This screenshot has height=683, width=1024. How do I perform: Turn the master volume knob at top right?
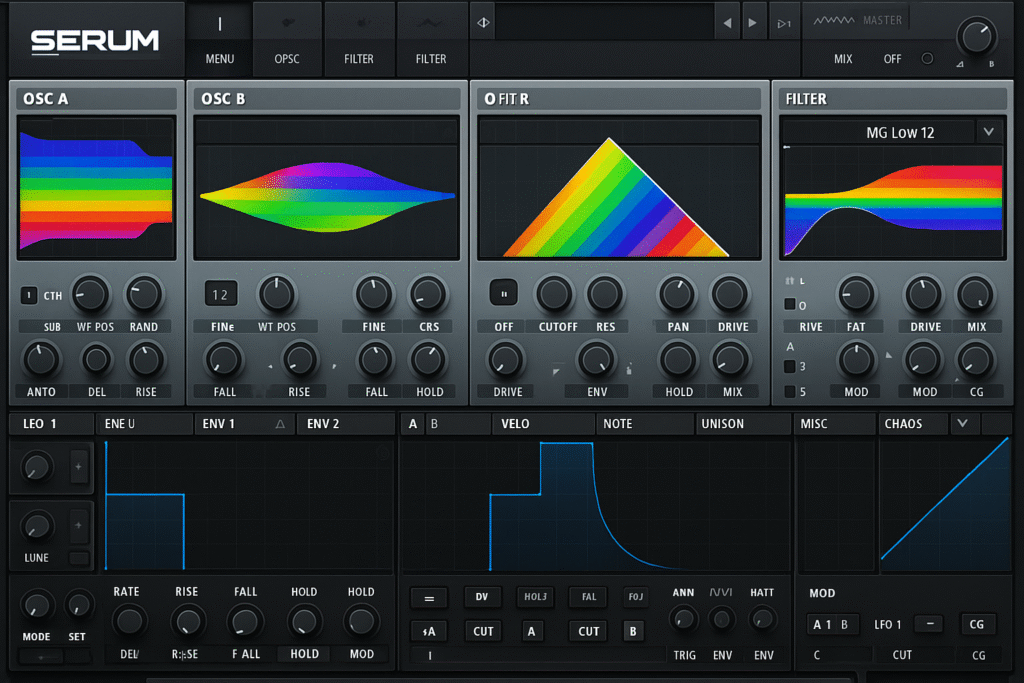pos(976,37)
